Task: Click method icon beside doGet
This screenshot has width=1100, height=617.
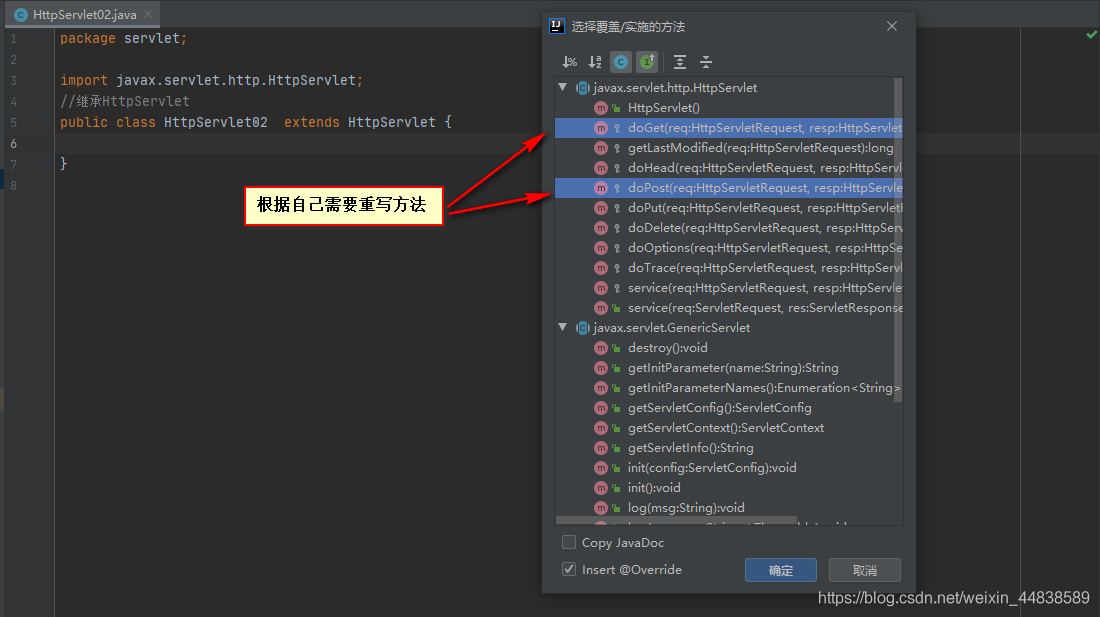Action: click(x=601, y=128)
